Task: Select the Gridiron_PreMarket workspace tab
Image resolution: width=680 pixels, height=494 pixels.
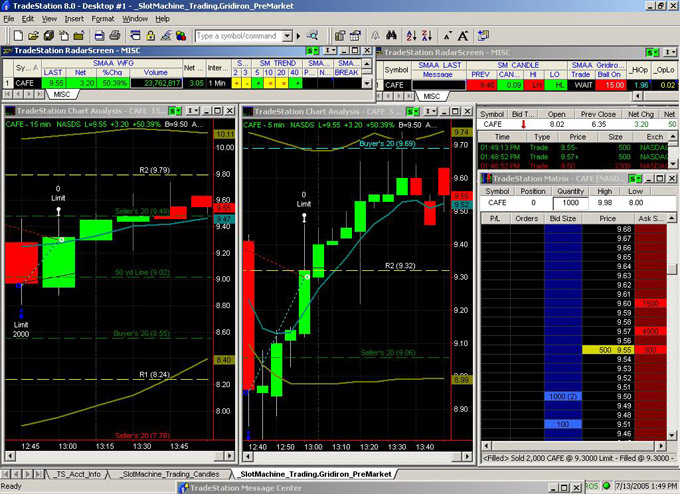Action: [x=316, y=474]
